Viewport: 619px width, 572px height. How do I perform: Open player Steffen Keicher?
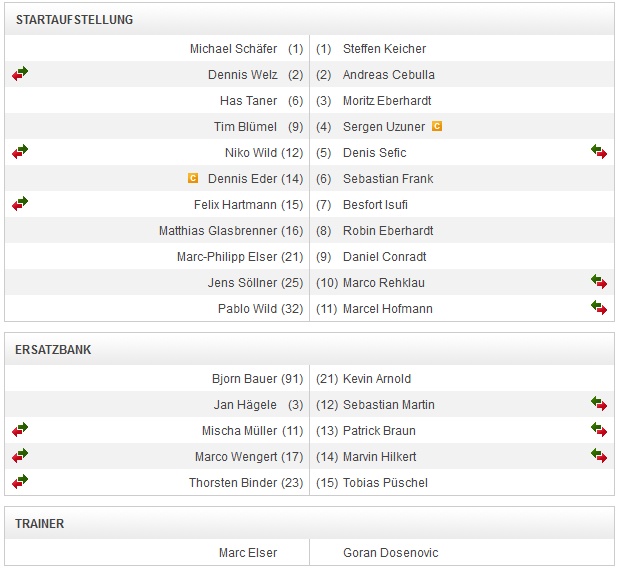click(384, 49)
